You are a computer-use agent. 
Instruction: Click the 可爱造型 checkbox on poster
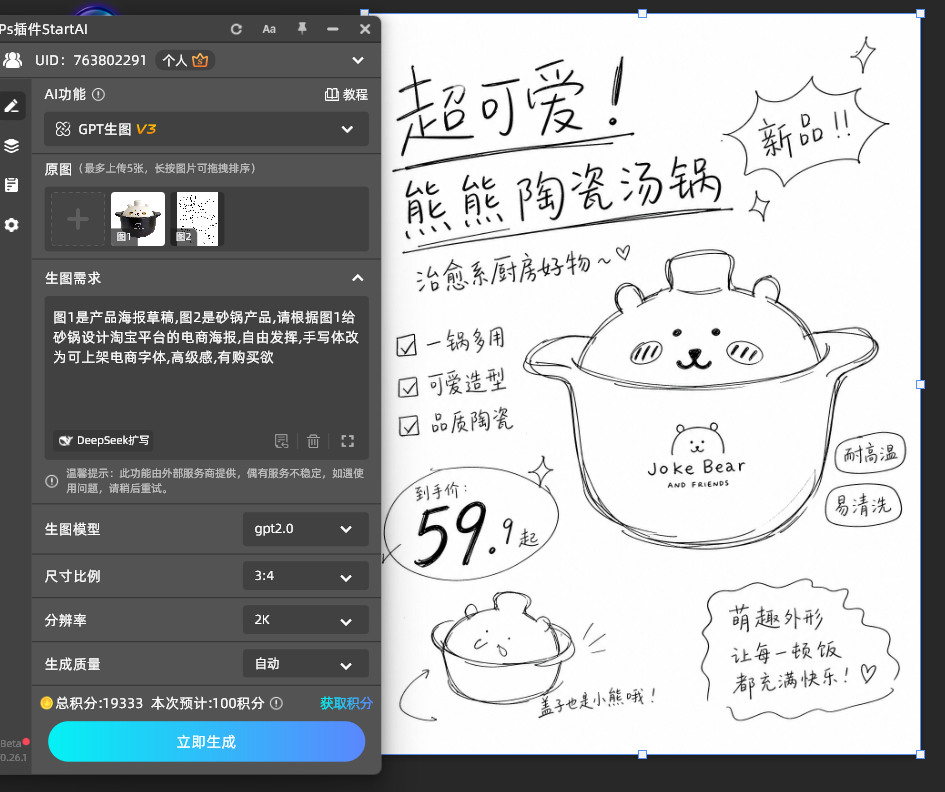pos(408,387)
